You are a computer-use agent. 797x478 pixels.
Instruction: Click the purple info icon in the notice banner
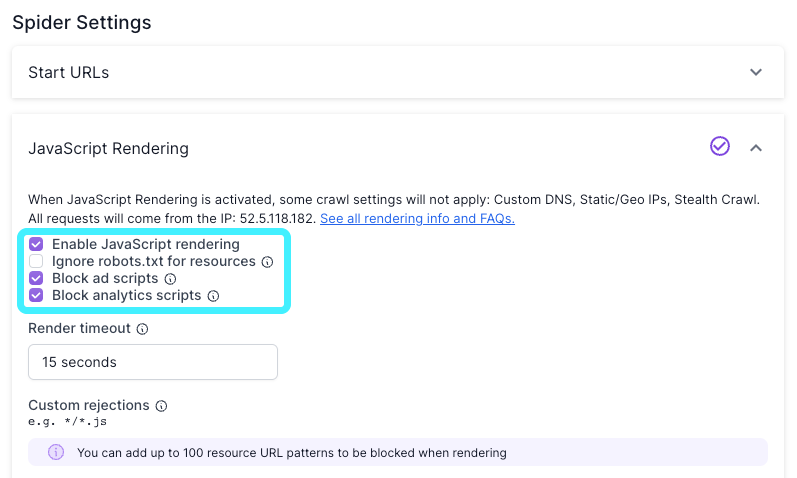[x=56, y=452]
